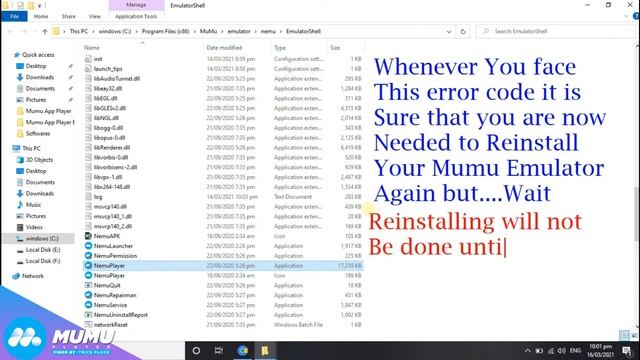Open Videos under This PC

[x=34, y=227]
